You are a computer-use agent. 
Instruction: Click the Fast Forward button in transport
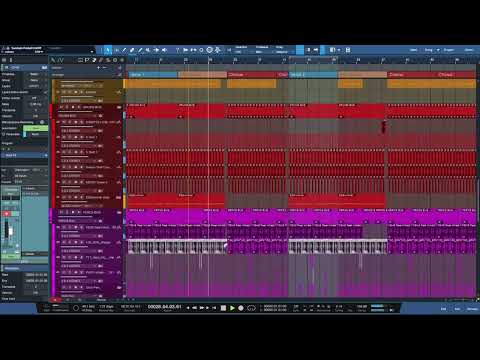[x=201, y=308]
